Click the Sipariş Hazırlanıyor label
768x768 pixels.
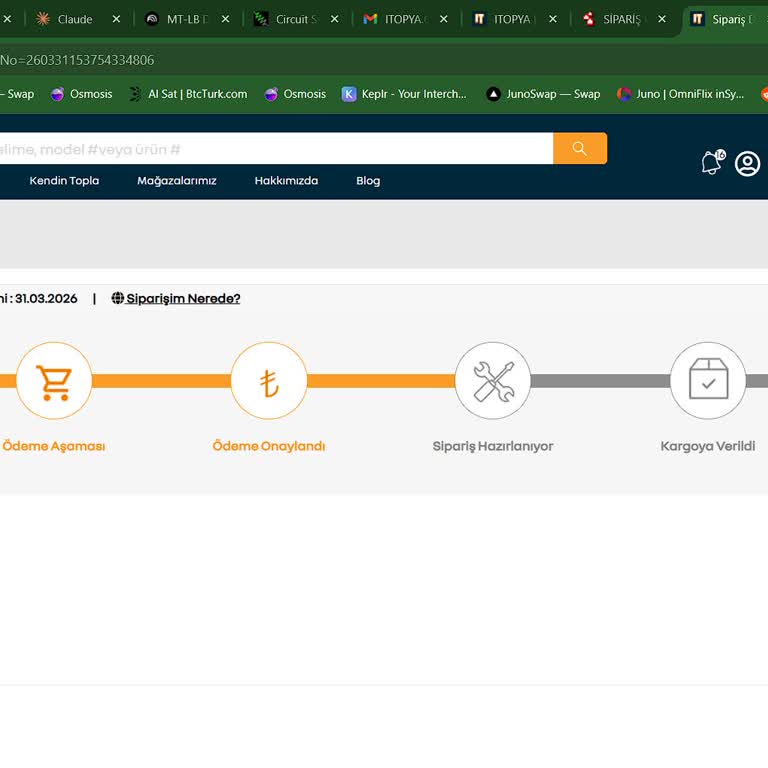coord(493,447)
